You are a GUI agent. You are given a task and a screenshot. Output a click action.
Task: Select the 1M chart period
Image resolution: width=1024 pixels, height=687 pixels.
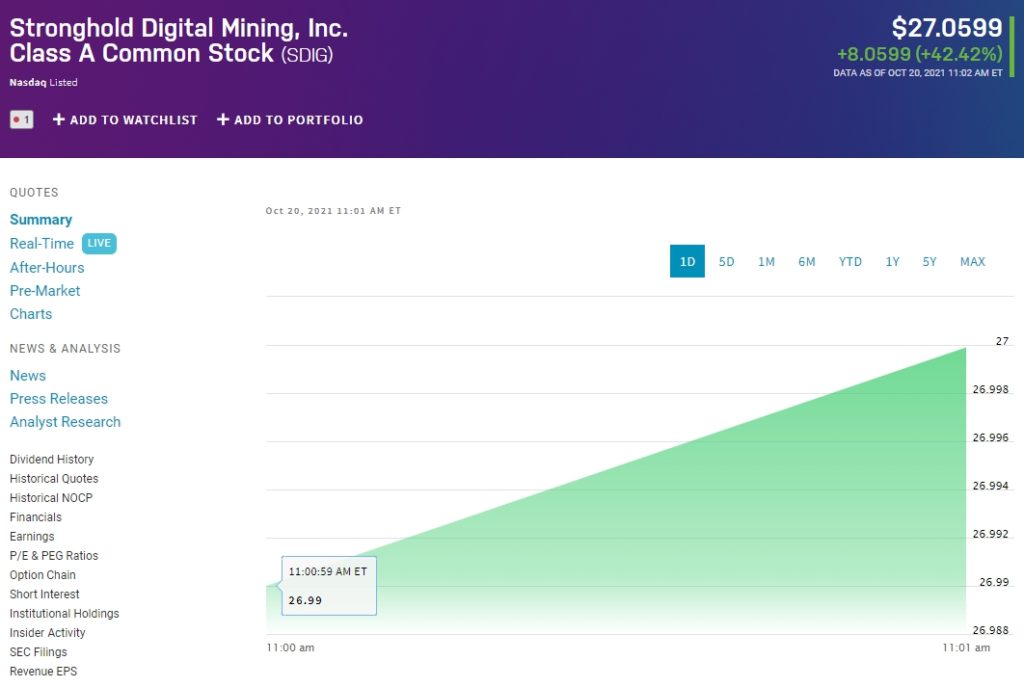click(766, 261)
